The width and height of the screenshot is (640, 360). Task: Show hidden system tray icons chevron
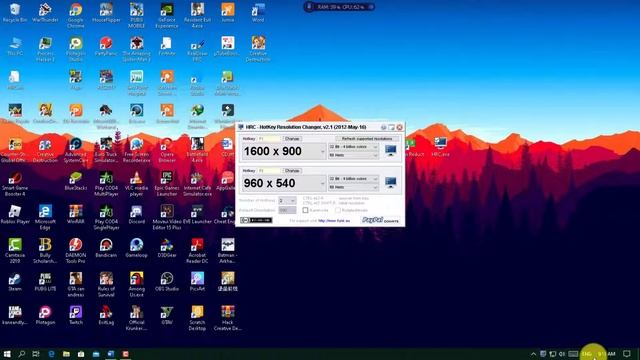point(533,354)
